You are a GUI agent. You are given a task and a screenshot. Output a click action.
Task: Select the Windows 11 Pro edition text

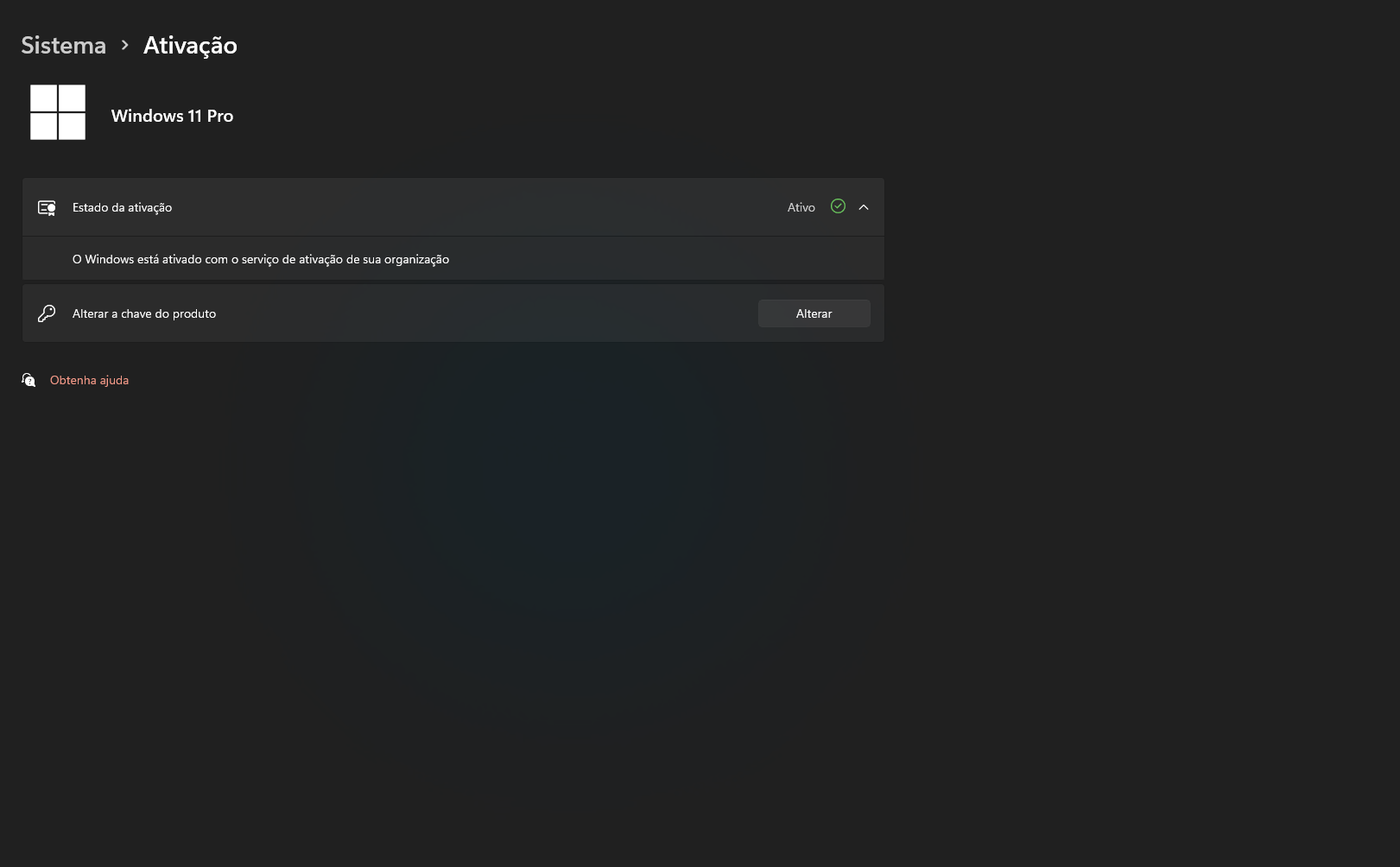click(172, 116)
